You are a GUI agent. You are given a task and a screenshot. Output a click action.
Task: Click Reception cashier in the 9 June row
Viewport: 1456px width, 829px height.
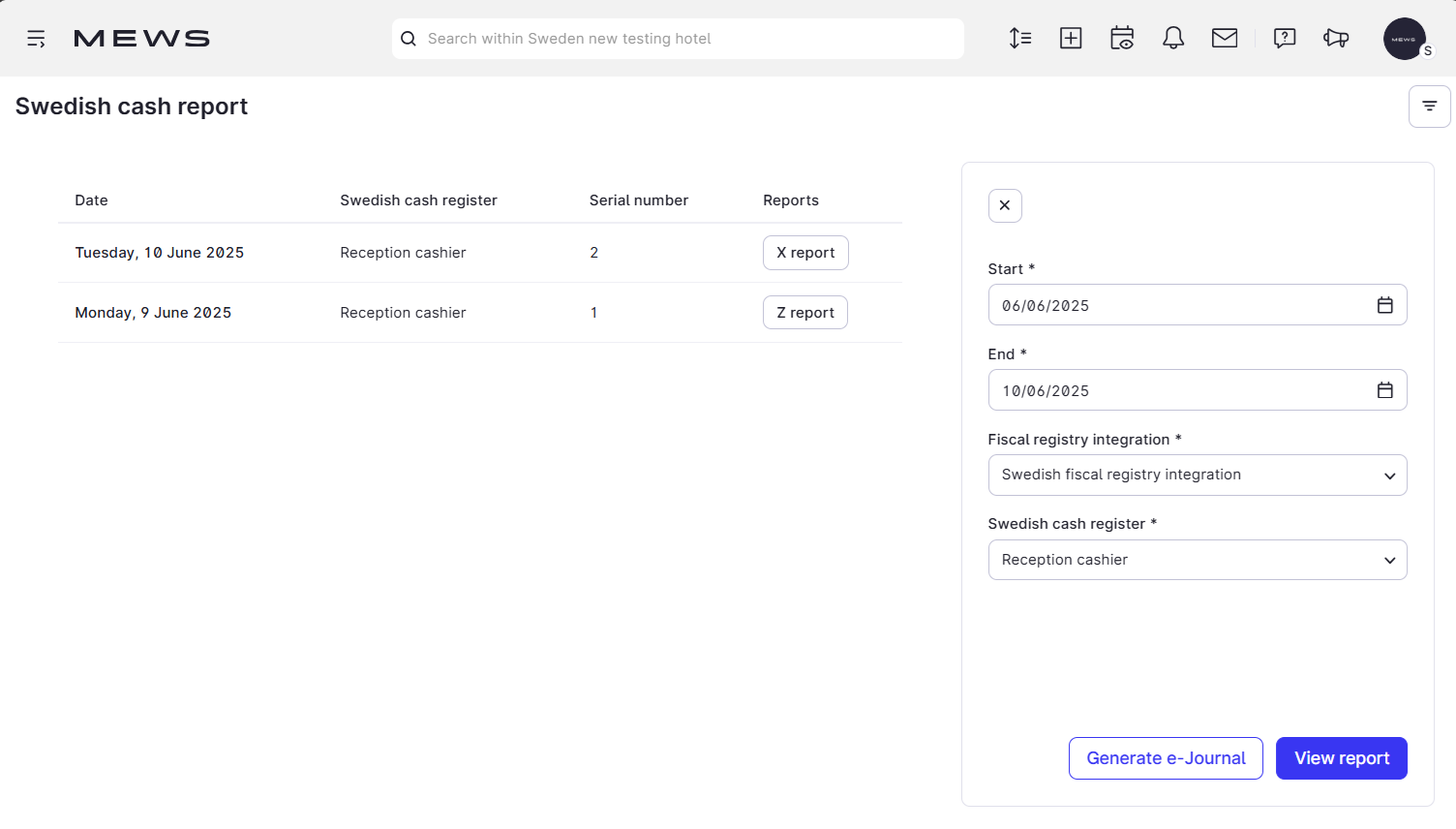tap(403, 313)
